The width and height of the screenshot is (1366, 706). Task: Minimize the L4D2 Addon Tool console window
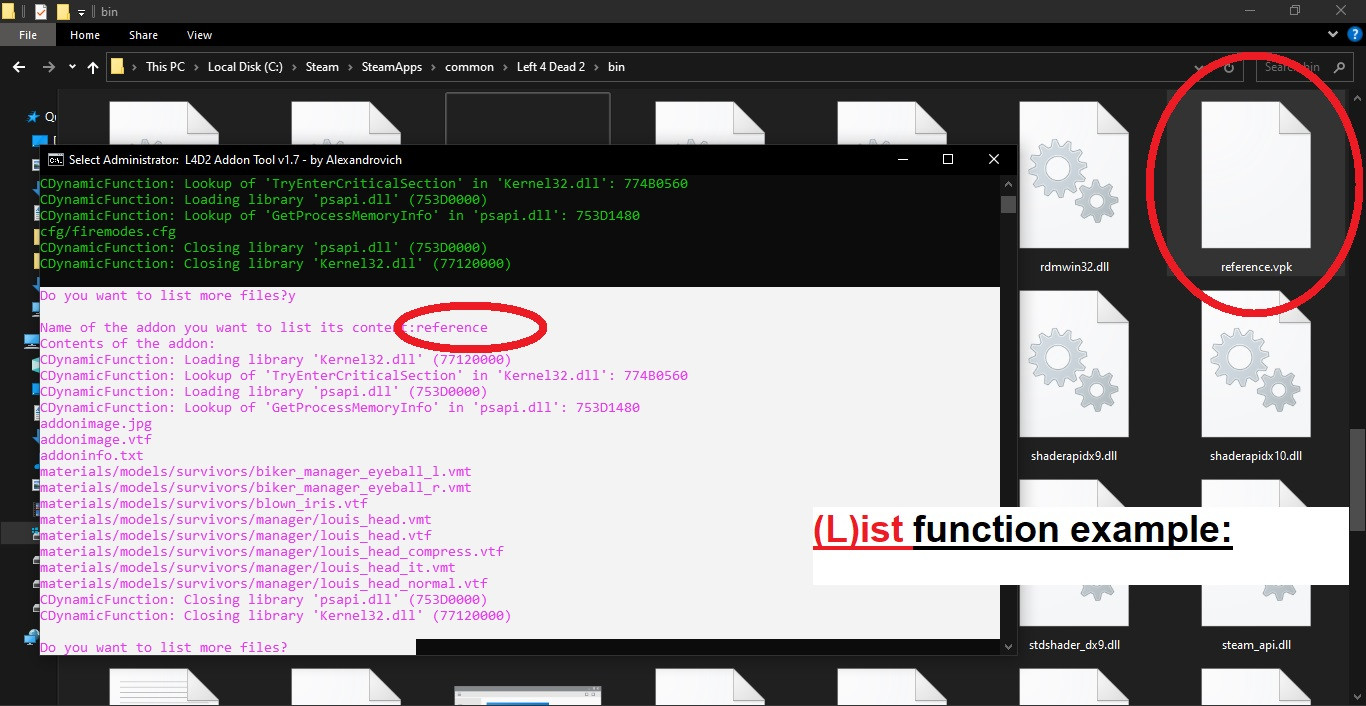click(902, 160)
